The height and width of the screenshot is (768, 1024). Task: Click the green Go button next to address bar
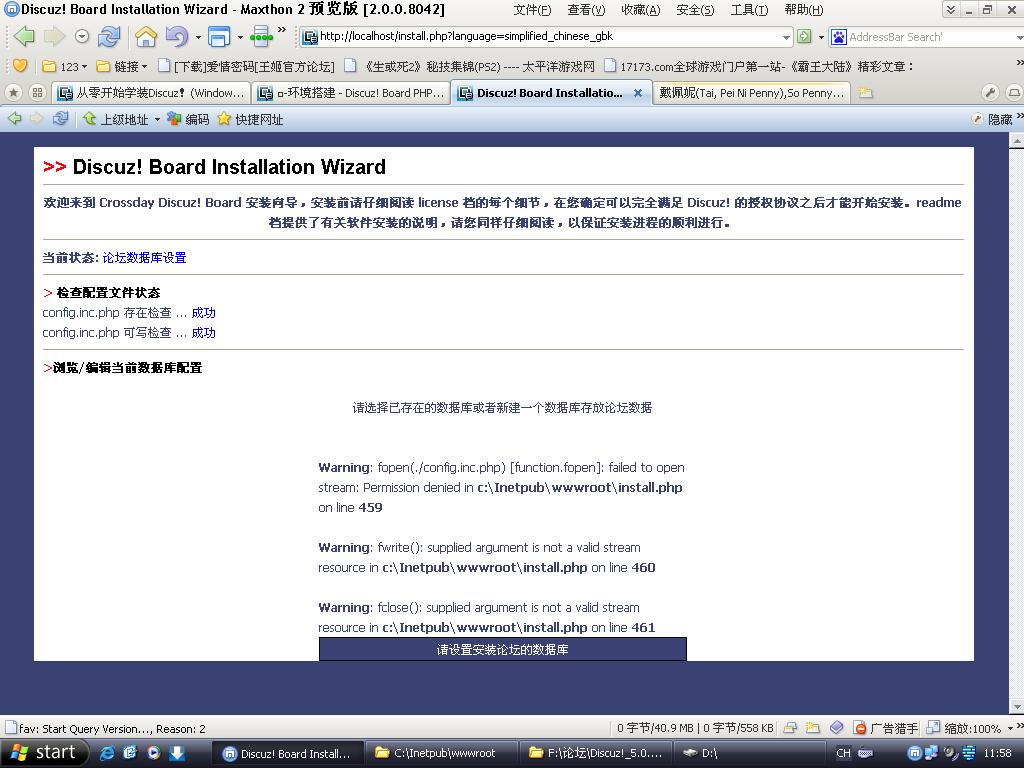pos(805,37)
